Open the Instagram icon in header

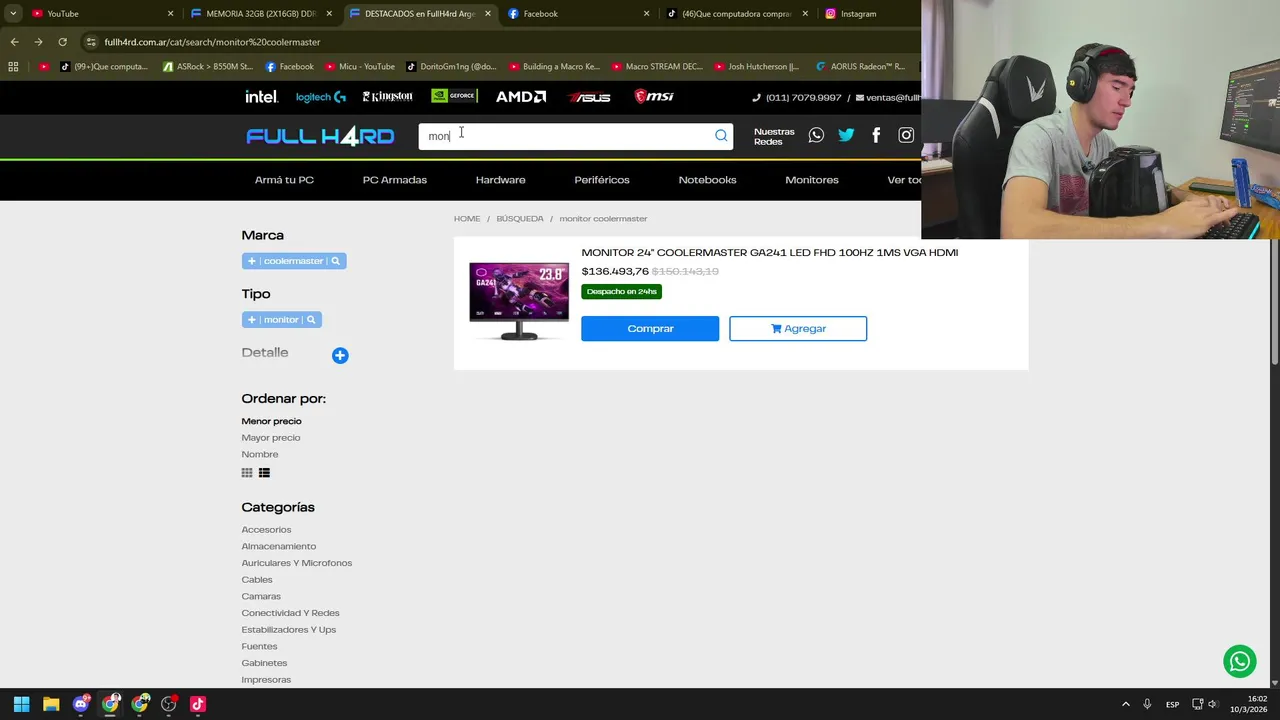pos(906,135)
